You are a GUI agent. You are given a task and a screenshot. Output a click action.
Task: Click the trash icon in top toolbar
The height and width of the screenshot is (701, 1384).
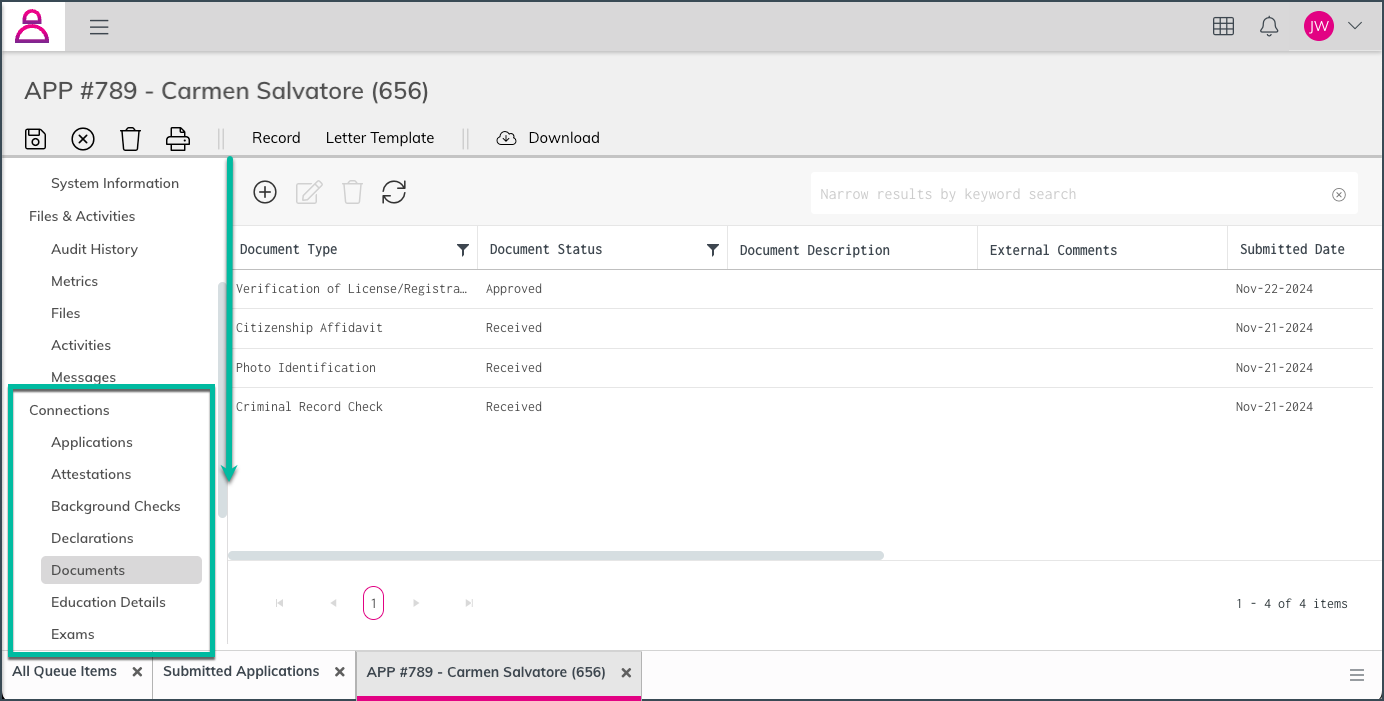point(131,139)
